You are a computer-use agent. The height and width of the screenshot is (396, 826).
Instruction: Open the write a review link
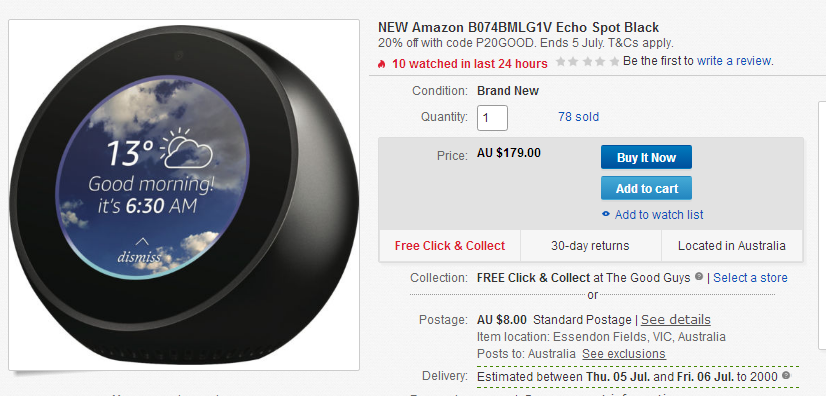click(x=734, y=61)
